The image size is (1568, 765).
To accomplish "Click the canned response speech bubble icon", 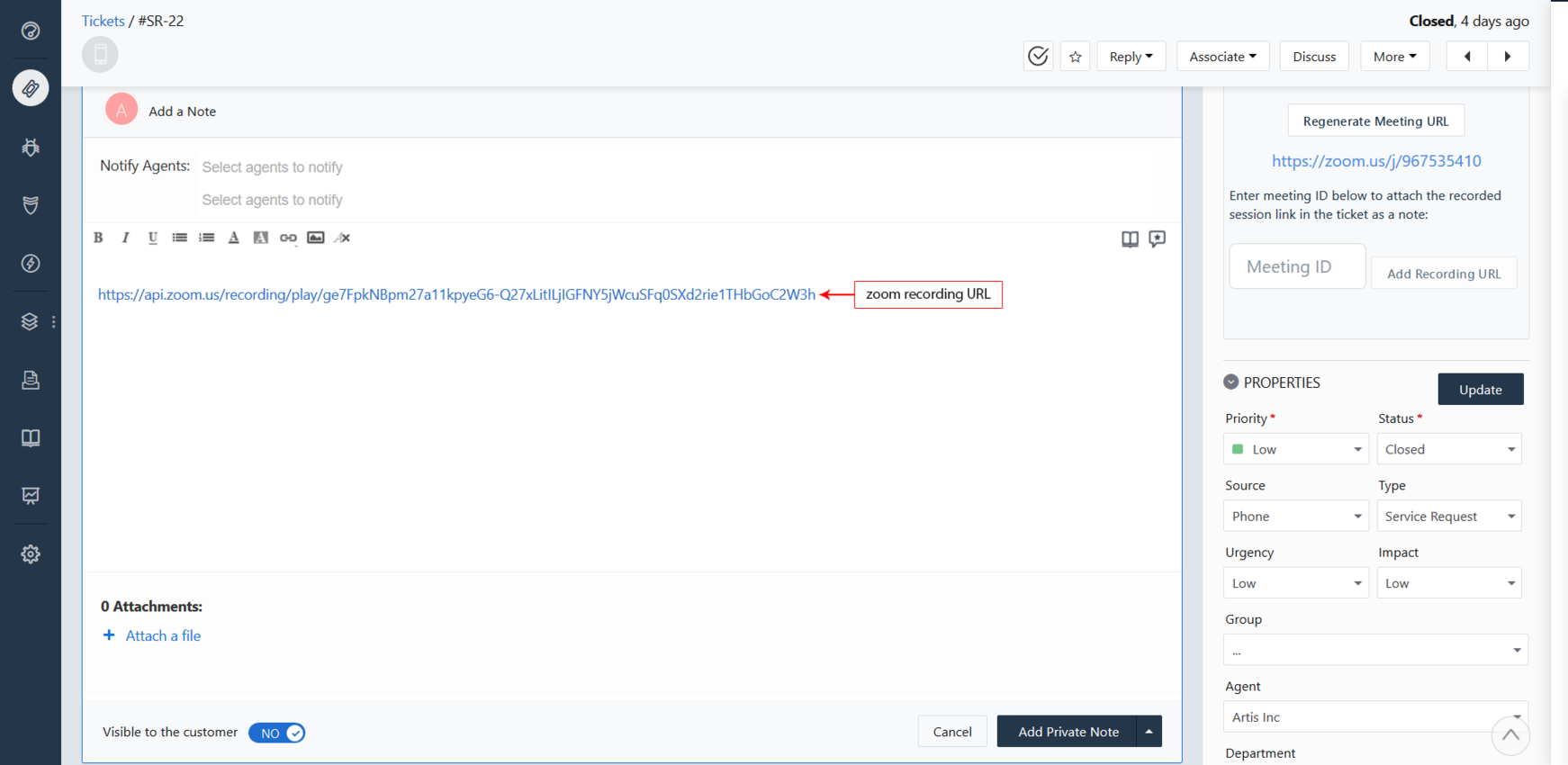I will point(1158,238).
